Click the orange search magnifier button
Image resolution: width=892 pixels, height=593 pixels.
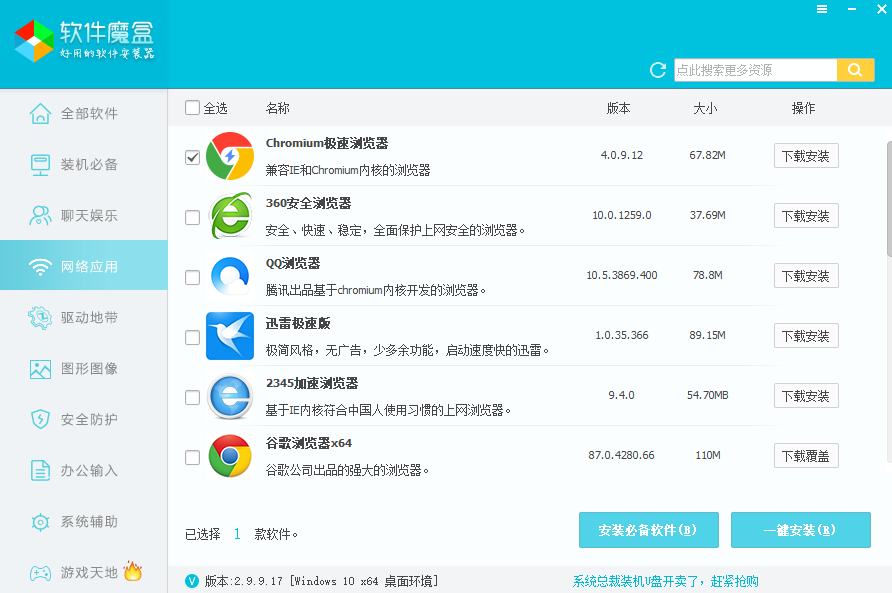tap(855, 70)
